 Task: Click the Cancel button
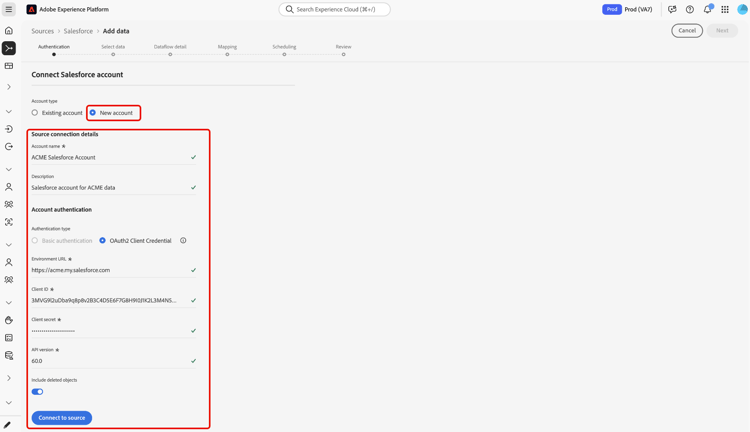click(x=687, y=31)
